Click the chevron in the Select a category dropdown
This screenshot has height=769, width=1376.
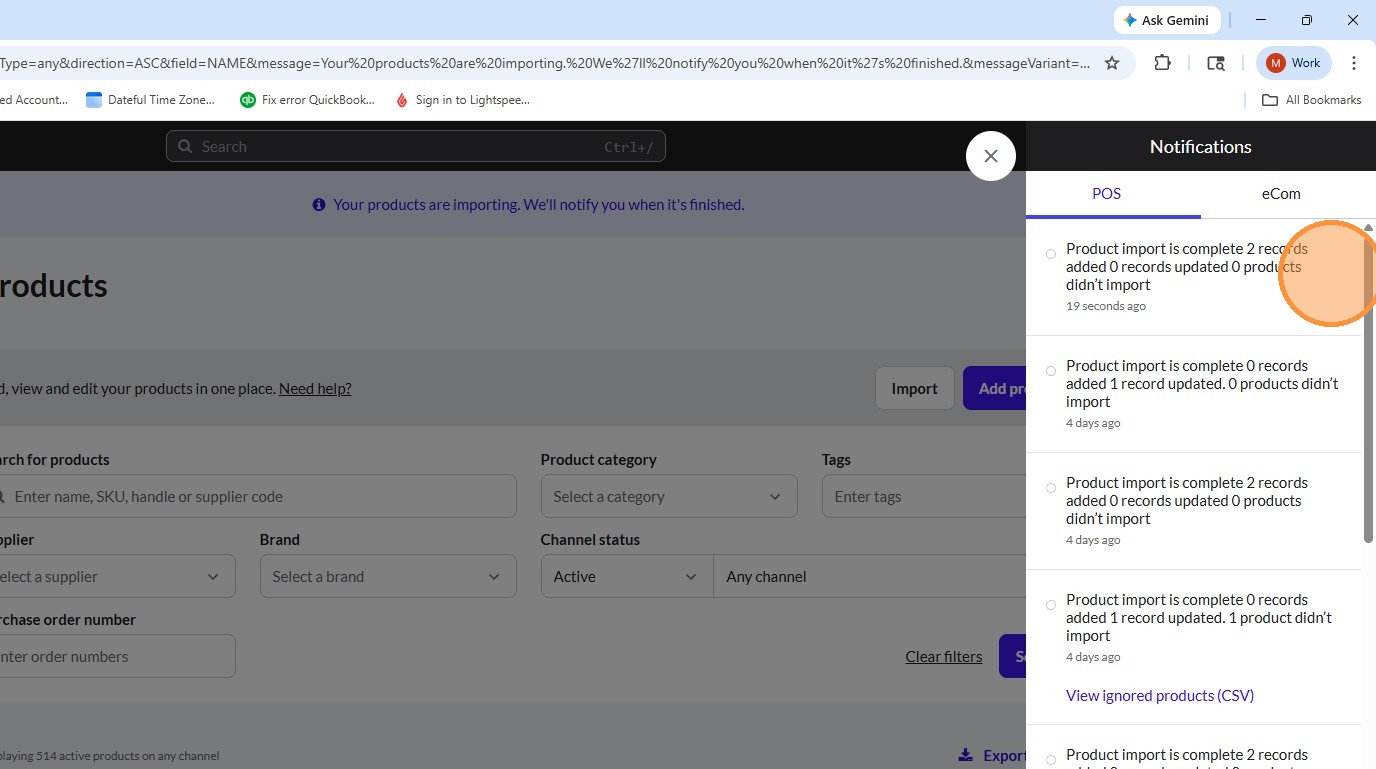775,497
